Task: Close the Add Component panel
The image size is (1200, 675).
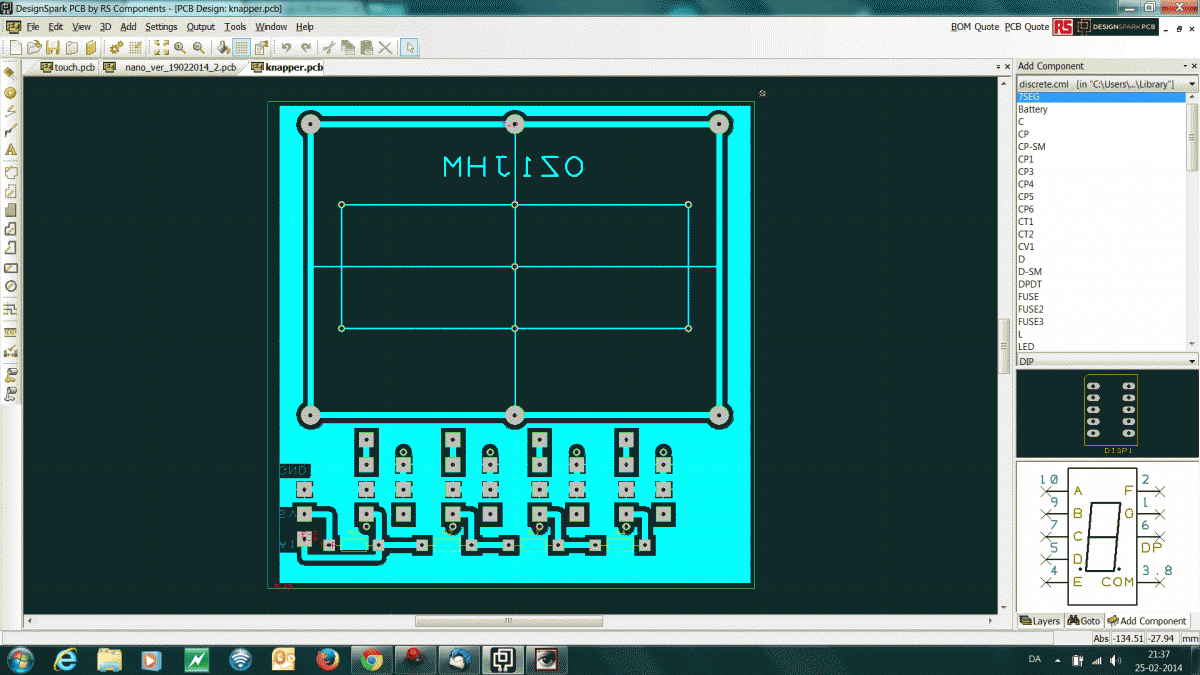Action: (x=1193, y=66)
